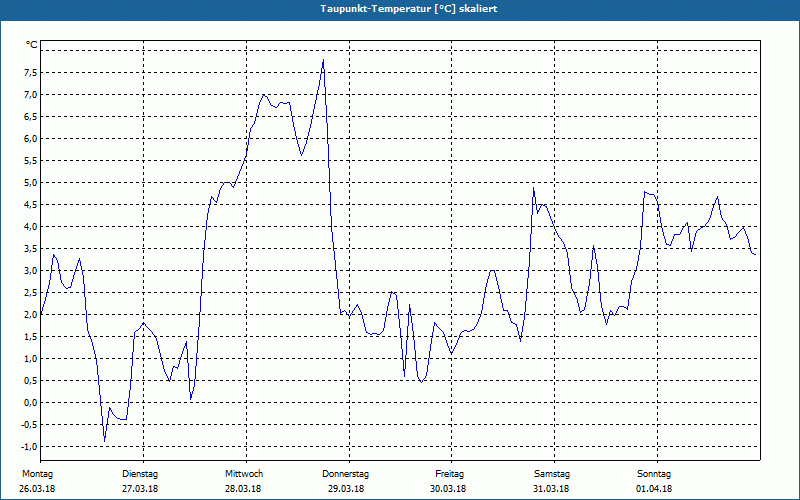Click the date 27.03.18

tap(140, 488)
